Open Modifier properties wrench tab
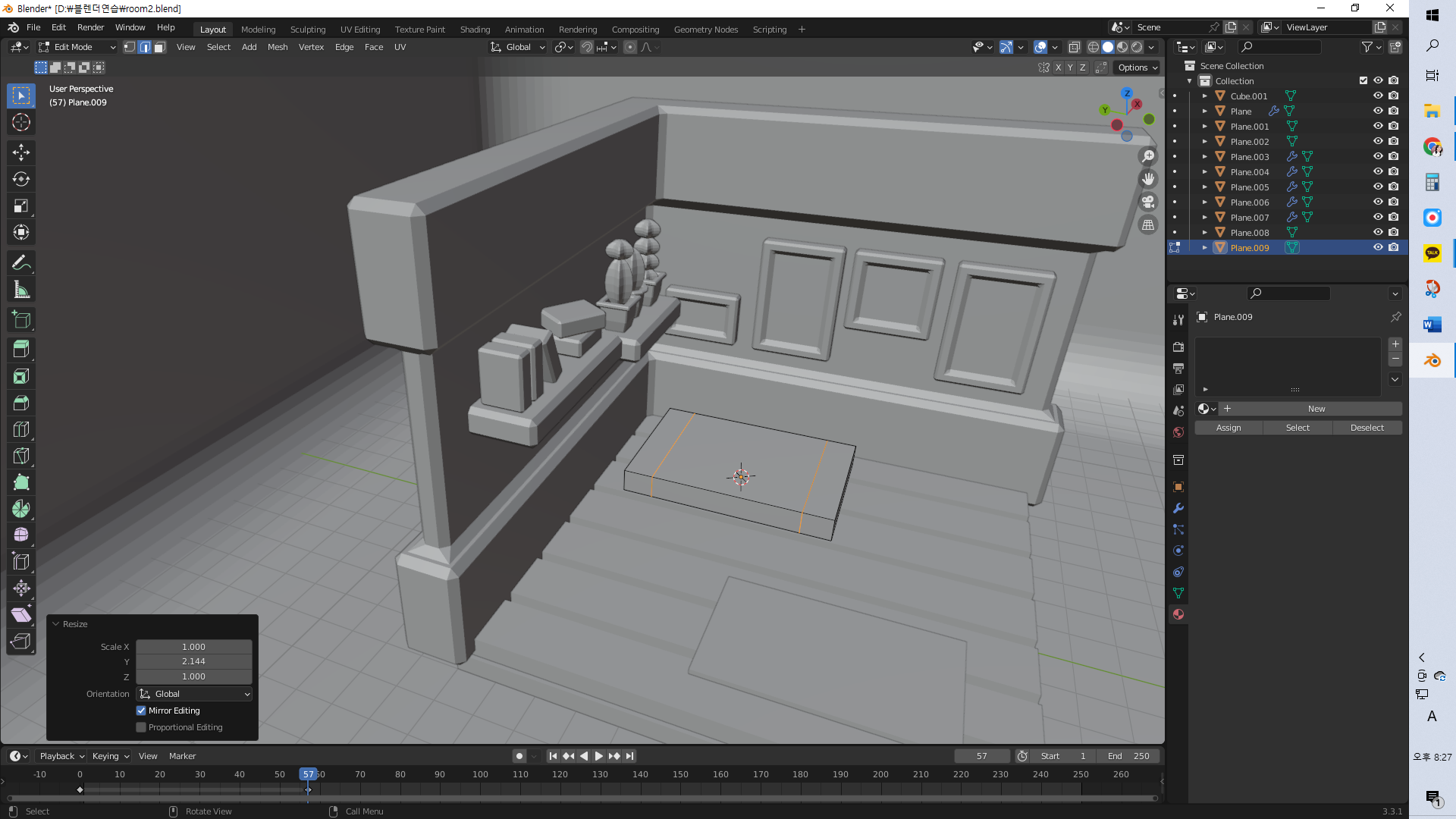Image resolution: width=1456 pixels, height=819 pixels. (x=1178, y=508)
